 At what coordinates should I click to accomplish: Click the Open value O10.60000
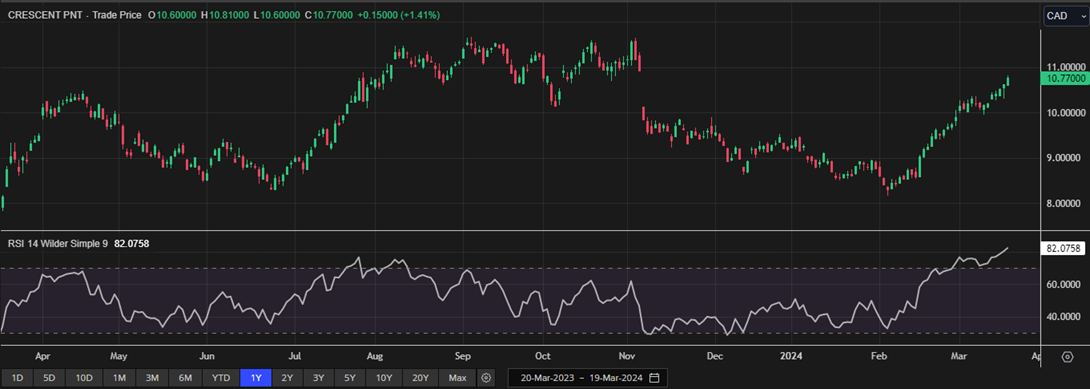coord(173,15)
